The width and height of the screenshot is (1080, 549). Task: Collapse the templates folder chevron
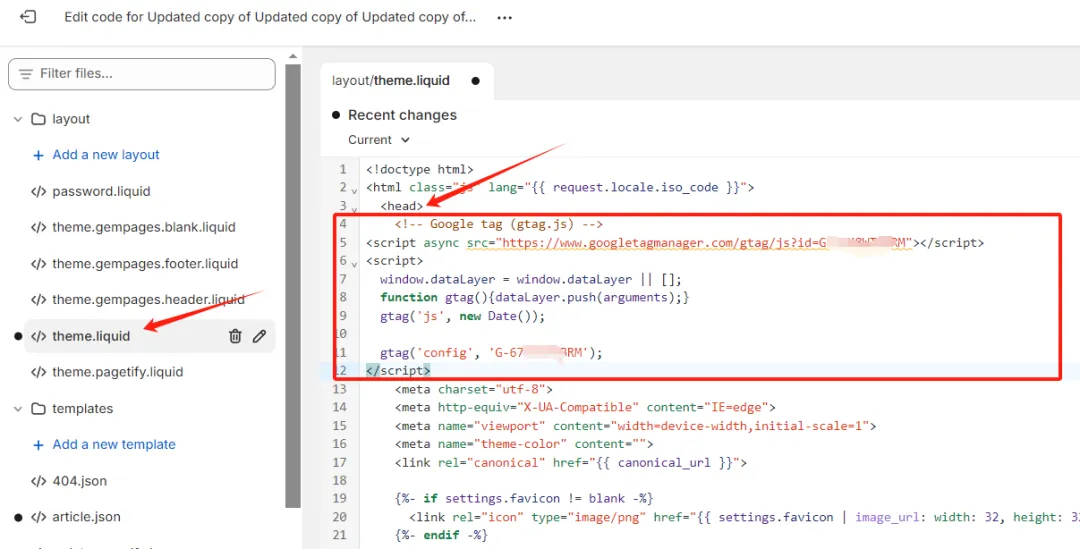(x=18, y=408)
